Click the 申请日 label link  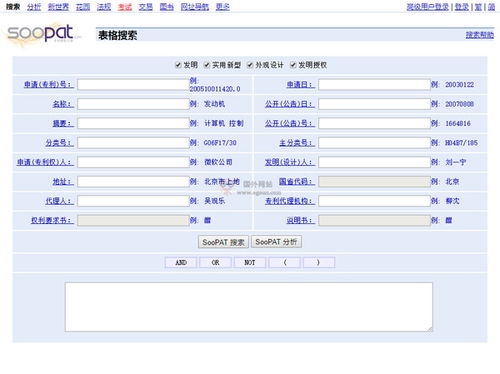[301, 84]
